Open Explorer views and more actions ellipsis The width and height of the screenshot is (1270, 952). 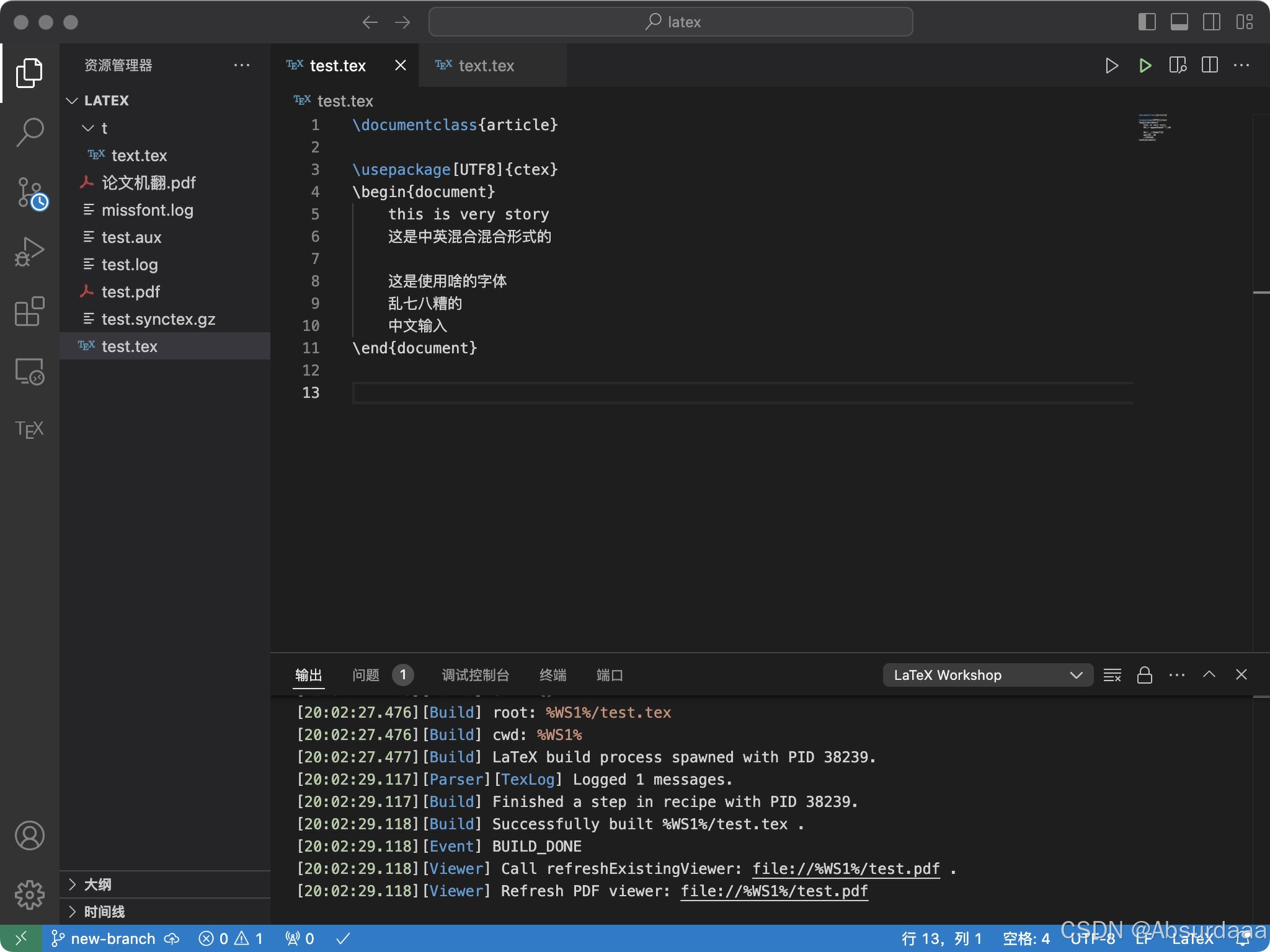pos(242,65)
